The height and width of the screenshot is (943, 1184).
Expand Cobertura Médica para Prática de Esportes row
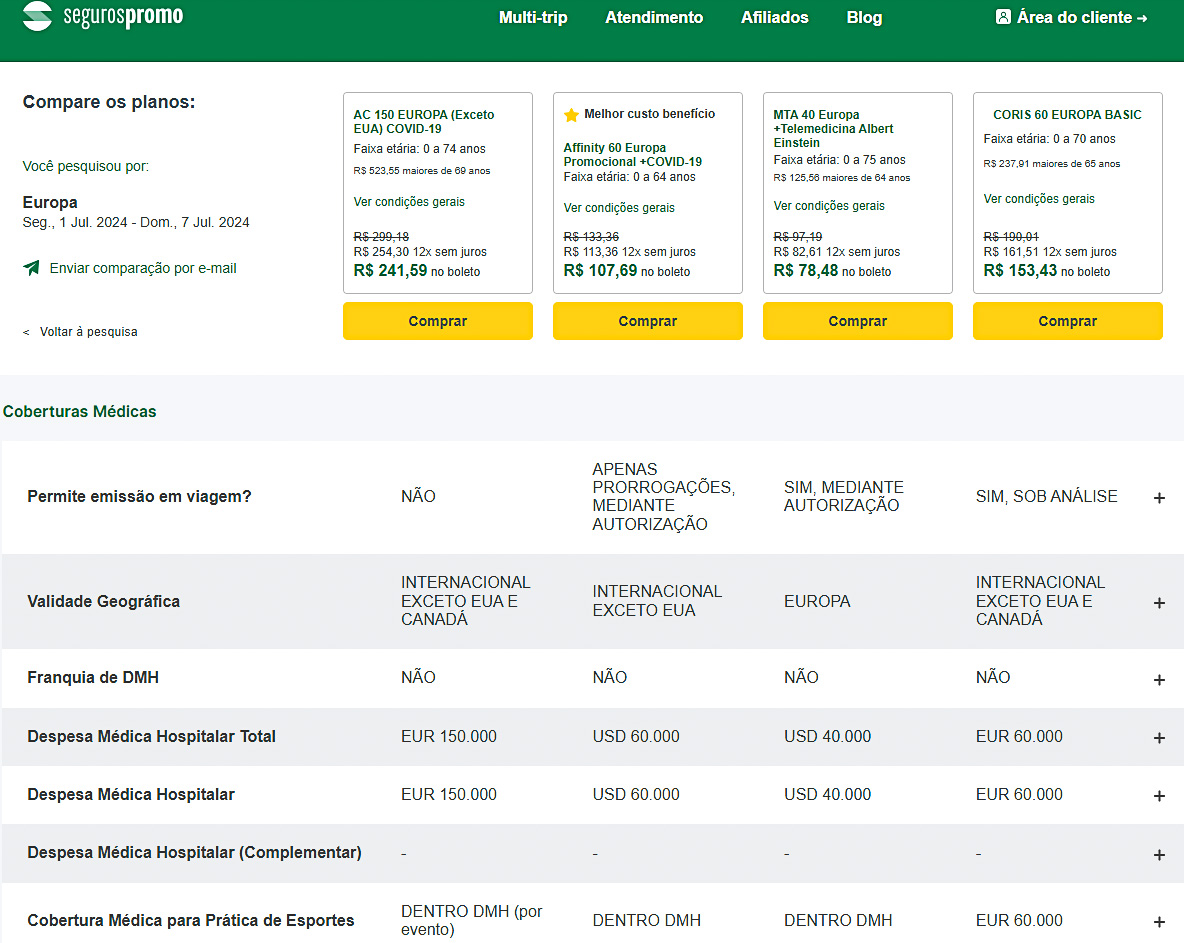pyautogui.click(x=1159, y=922)
